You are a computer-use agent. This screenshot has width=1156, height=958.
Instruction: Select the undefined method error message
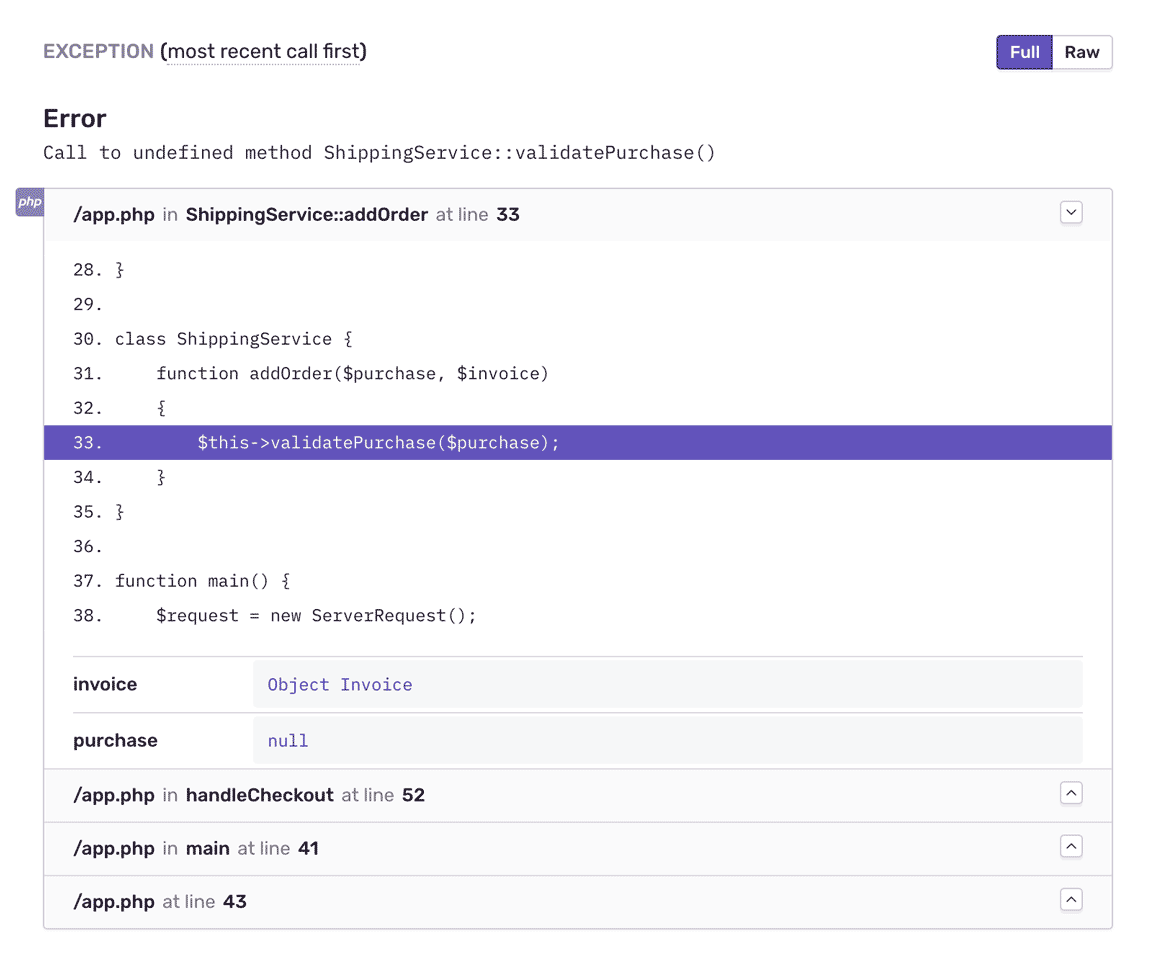click(379, 153)
